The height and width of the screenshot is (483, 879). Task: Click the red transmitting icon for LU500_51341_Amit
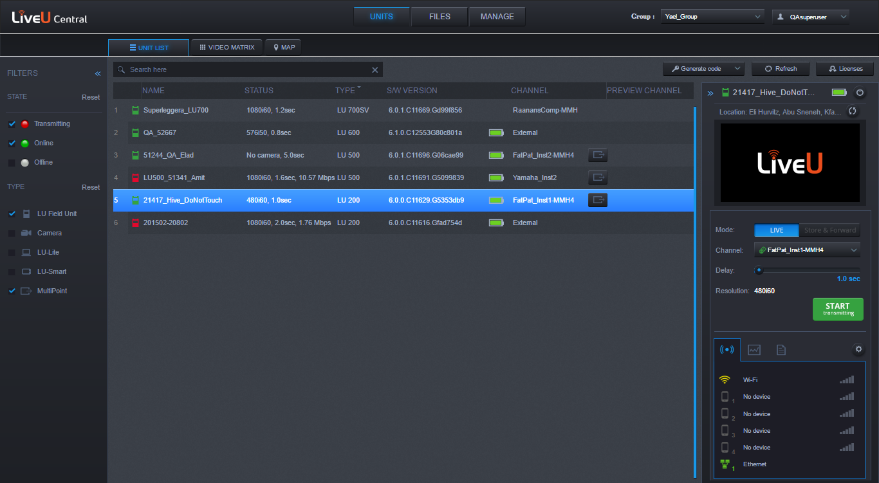click(135, 178)
